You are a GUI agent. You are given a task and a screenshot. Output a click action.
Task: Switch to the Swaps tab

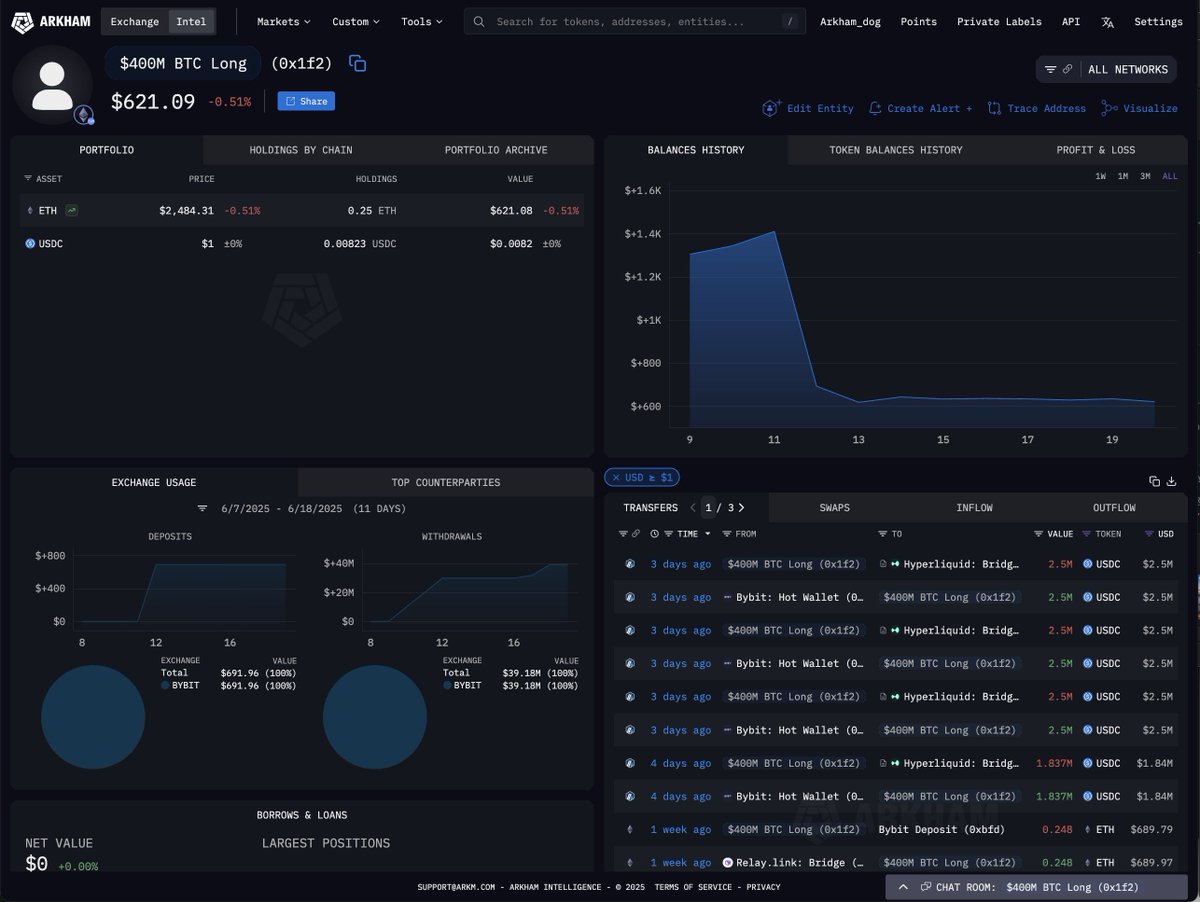834,508
